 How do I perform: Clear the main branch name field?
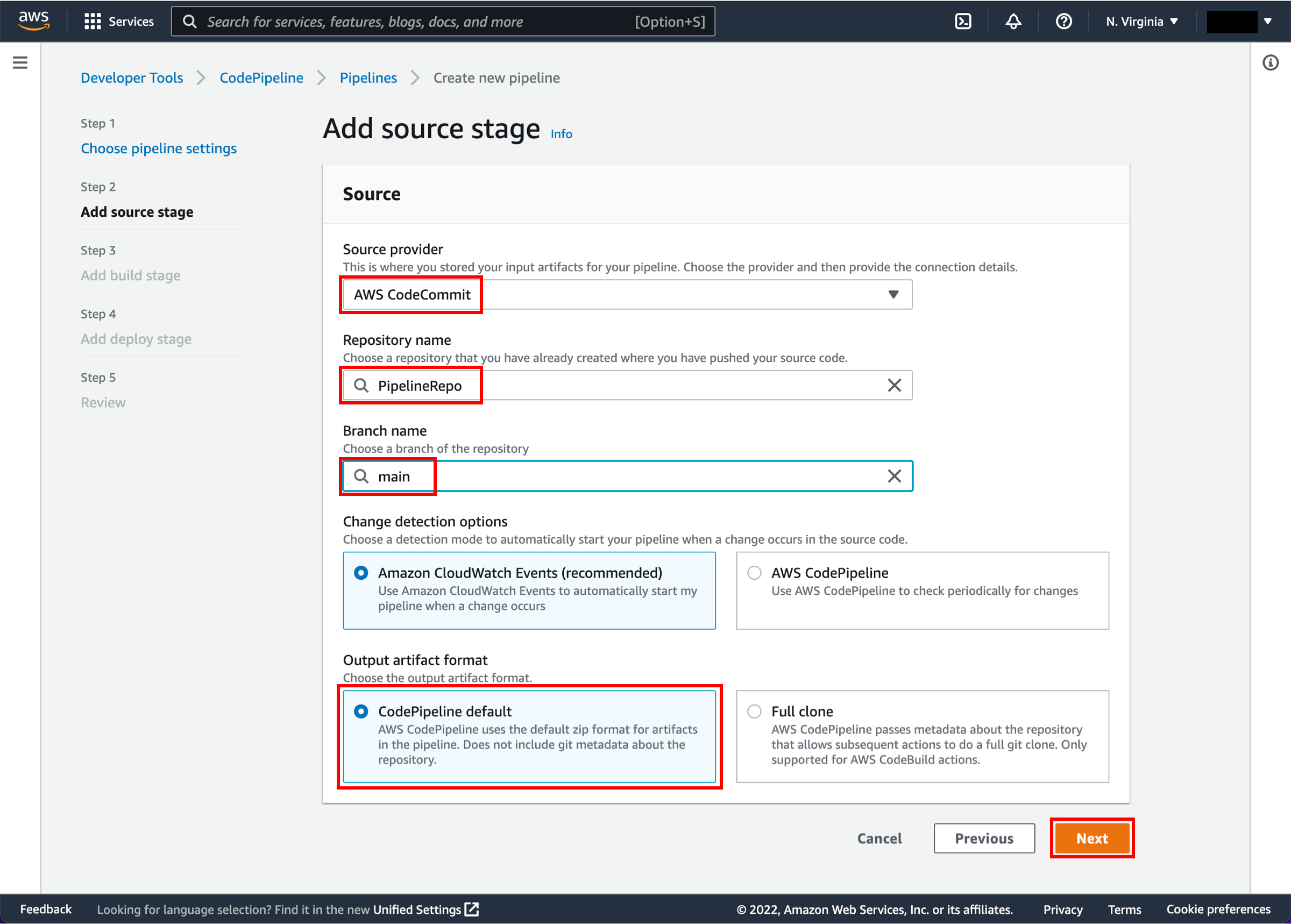pyautogui.click(x=894, y=475)
